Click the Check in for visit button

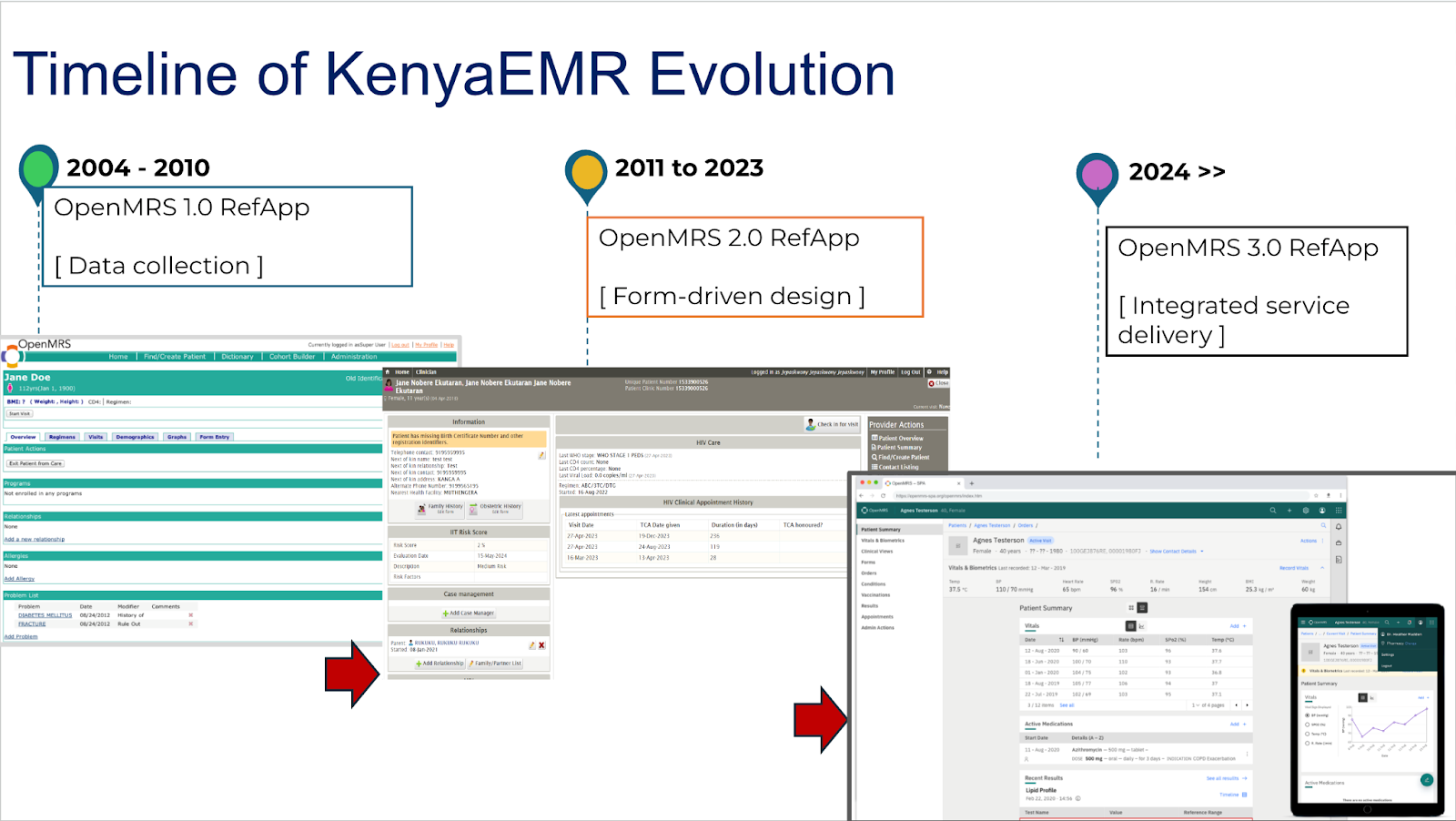(x=832, y=424)
